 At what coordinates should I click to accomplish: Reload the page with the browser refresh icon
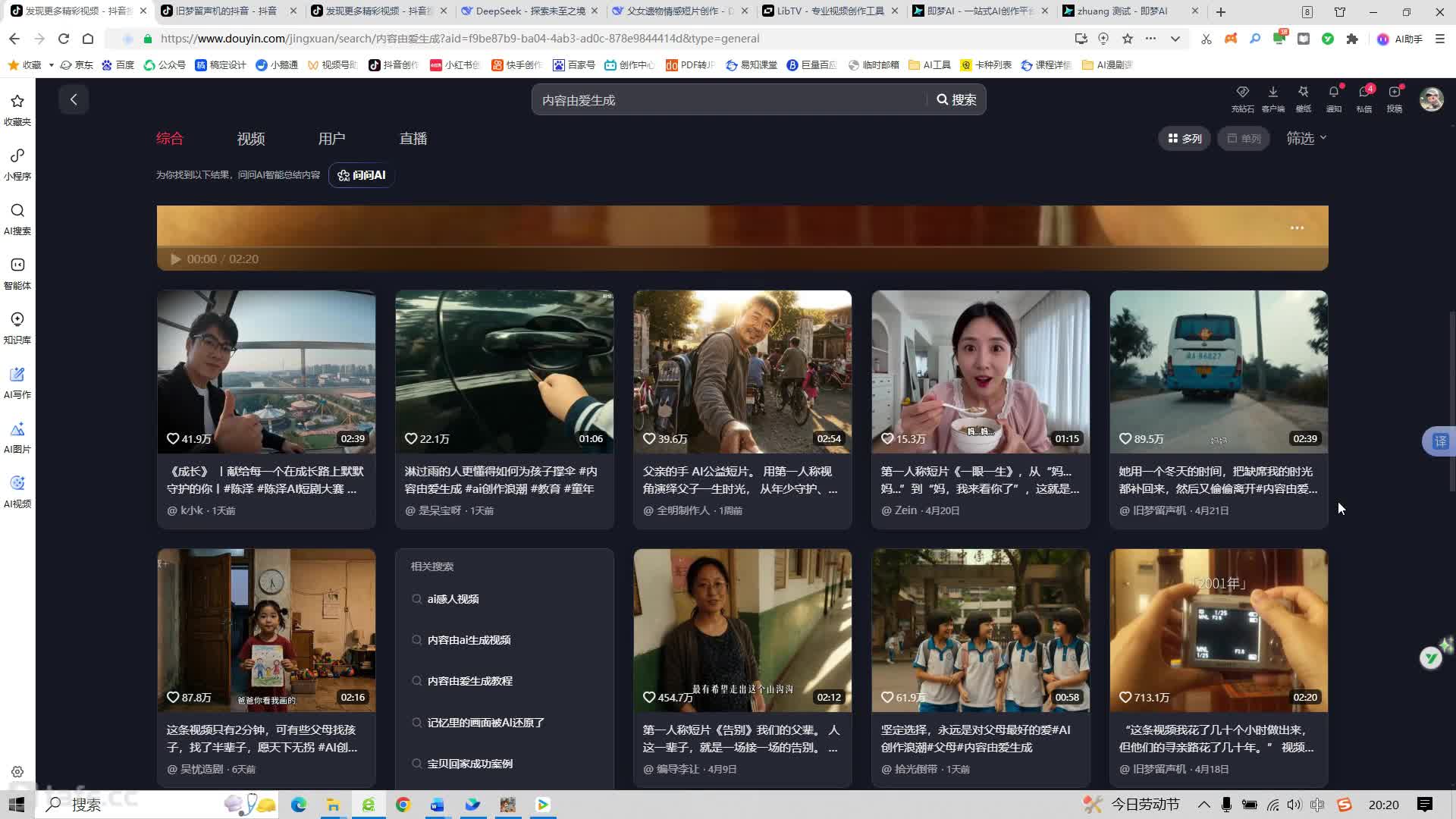click(x=64, y=39)
